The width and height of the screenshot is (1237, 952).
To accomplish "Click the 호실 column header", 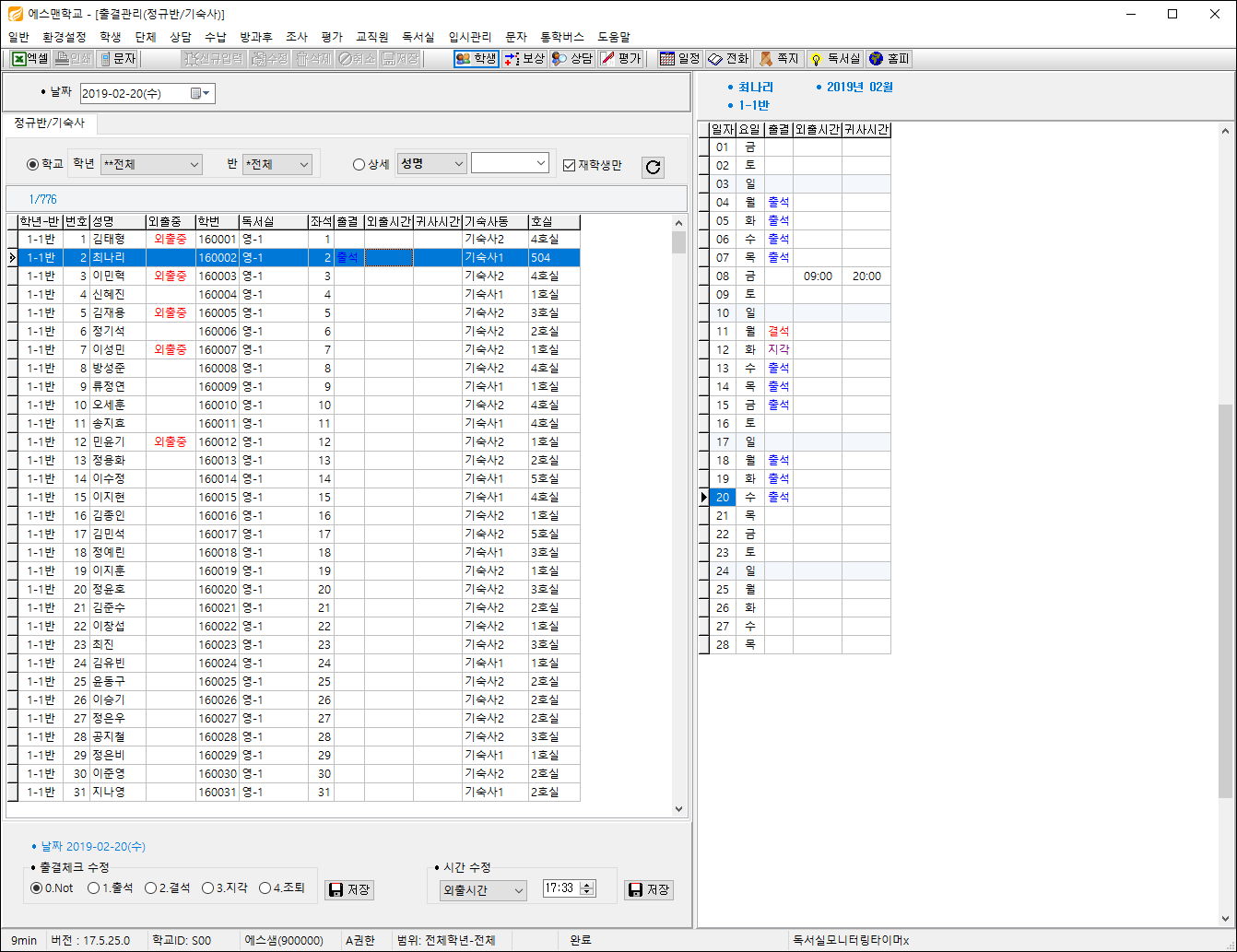I will [x=554, y=222].
